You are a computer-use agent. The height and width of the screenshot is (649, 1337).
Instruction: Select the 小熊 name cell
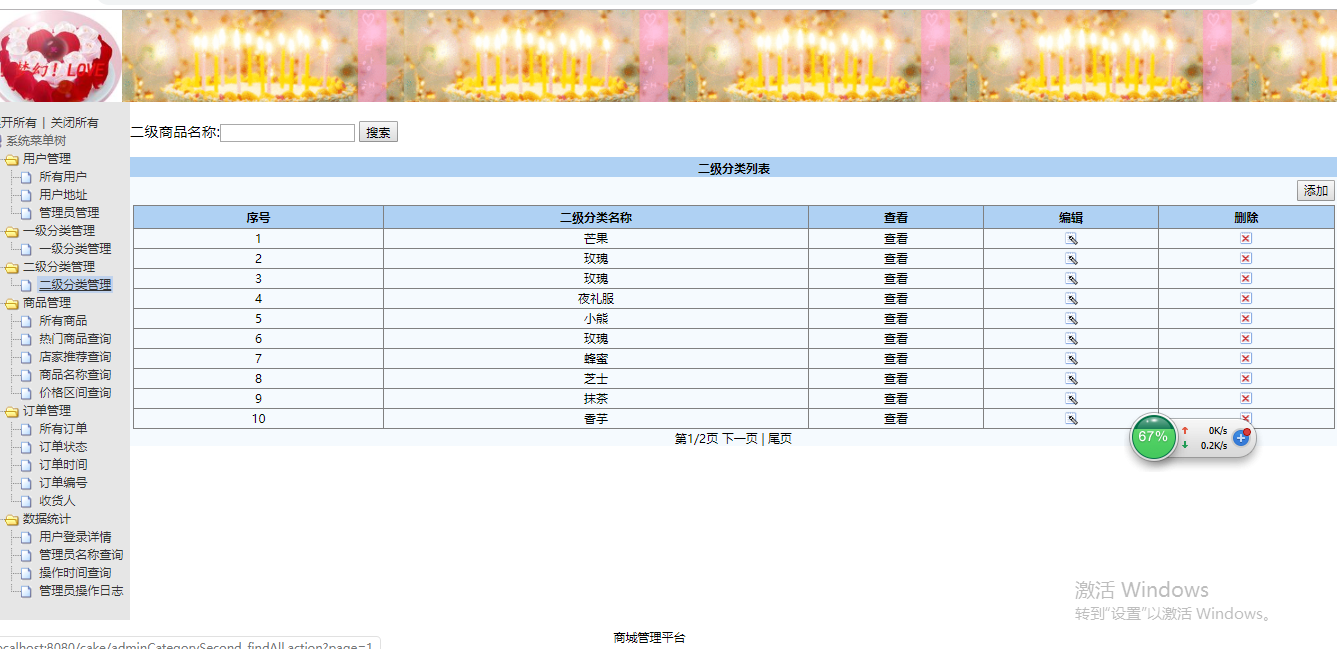[596, 319]
